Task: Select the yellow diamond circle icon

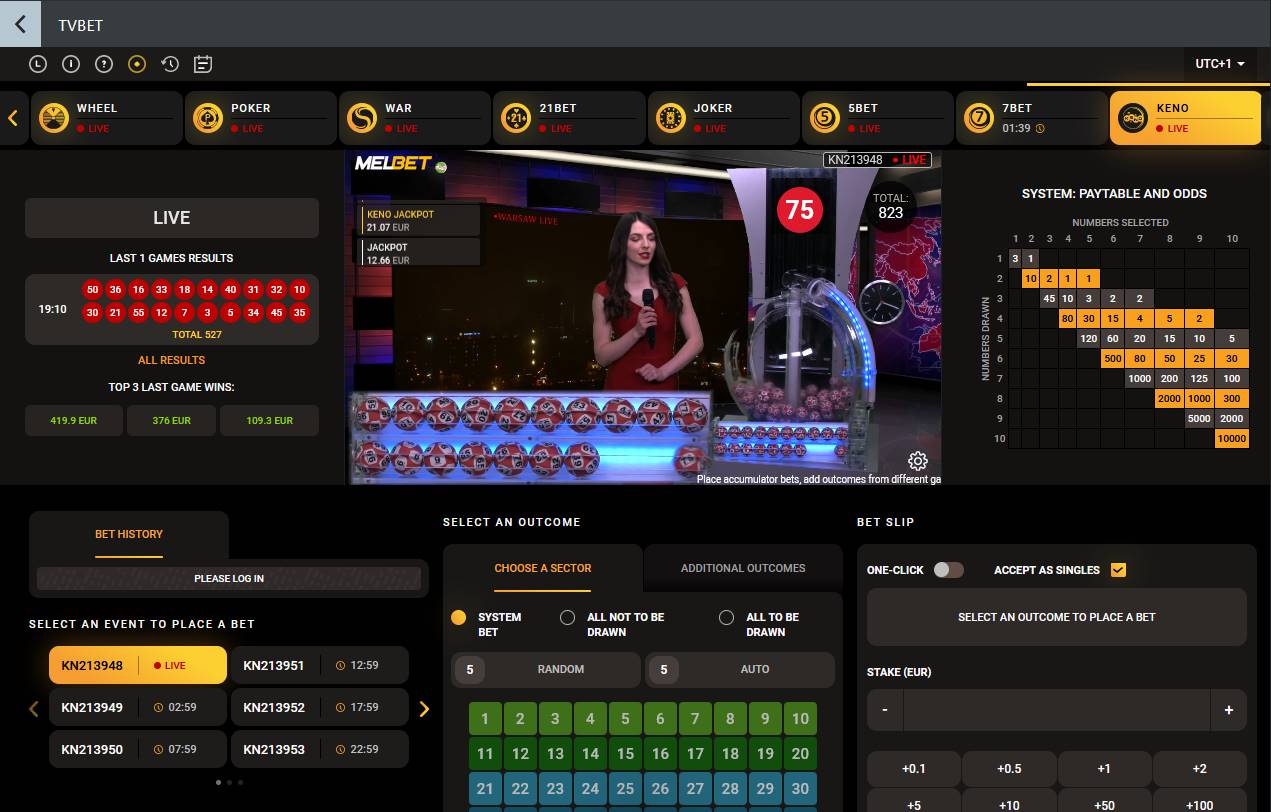Action: coord(137,64)
